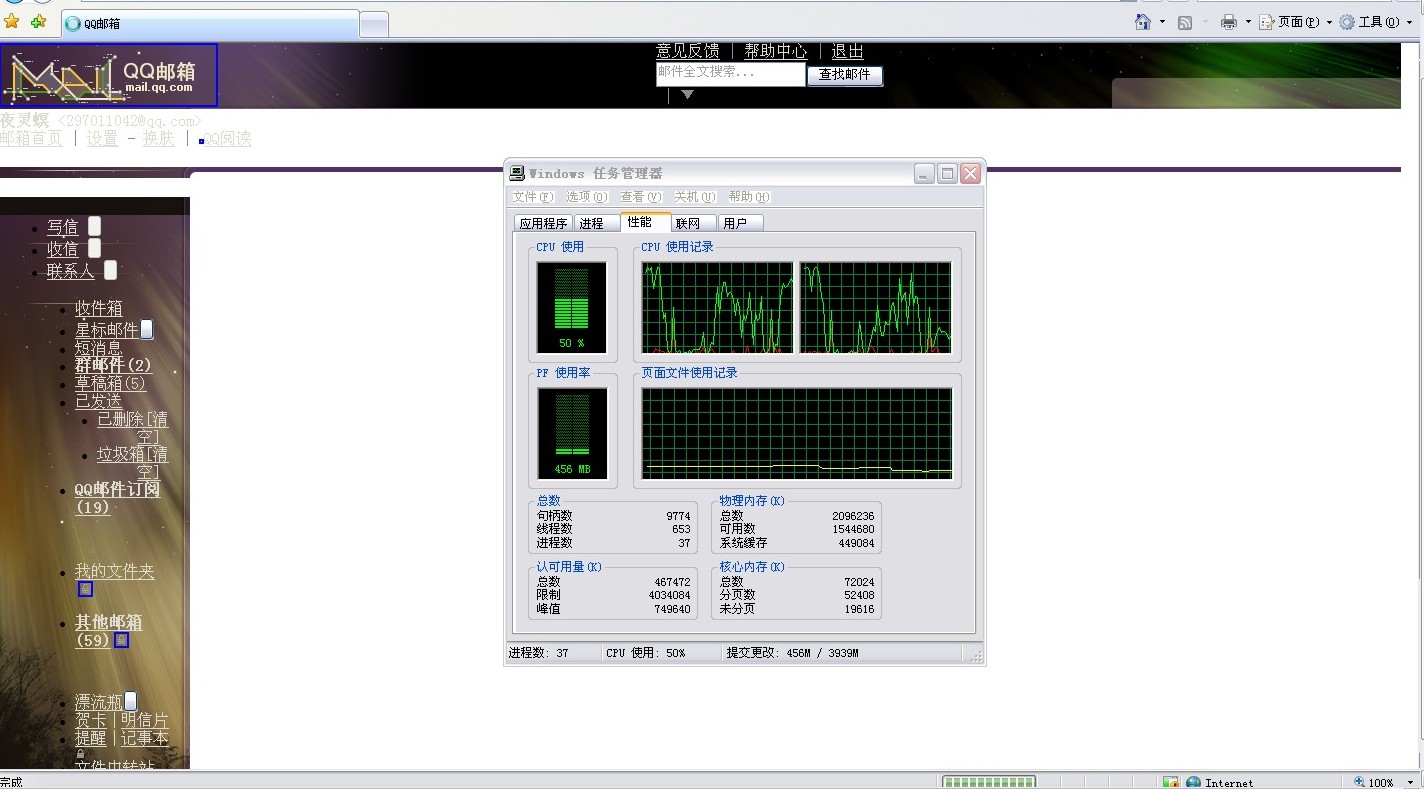Viewport: 1424px width, 789px height.
Task: Expand the triangle below the mail search box
Action: (x=687, y=95)
